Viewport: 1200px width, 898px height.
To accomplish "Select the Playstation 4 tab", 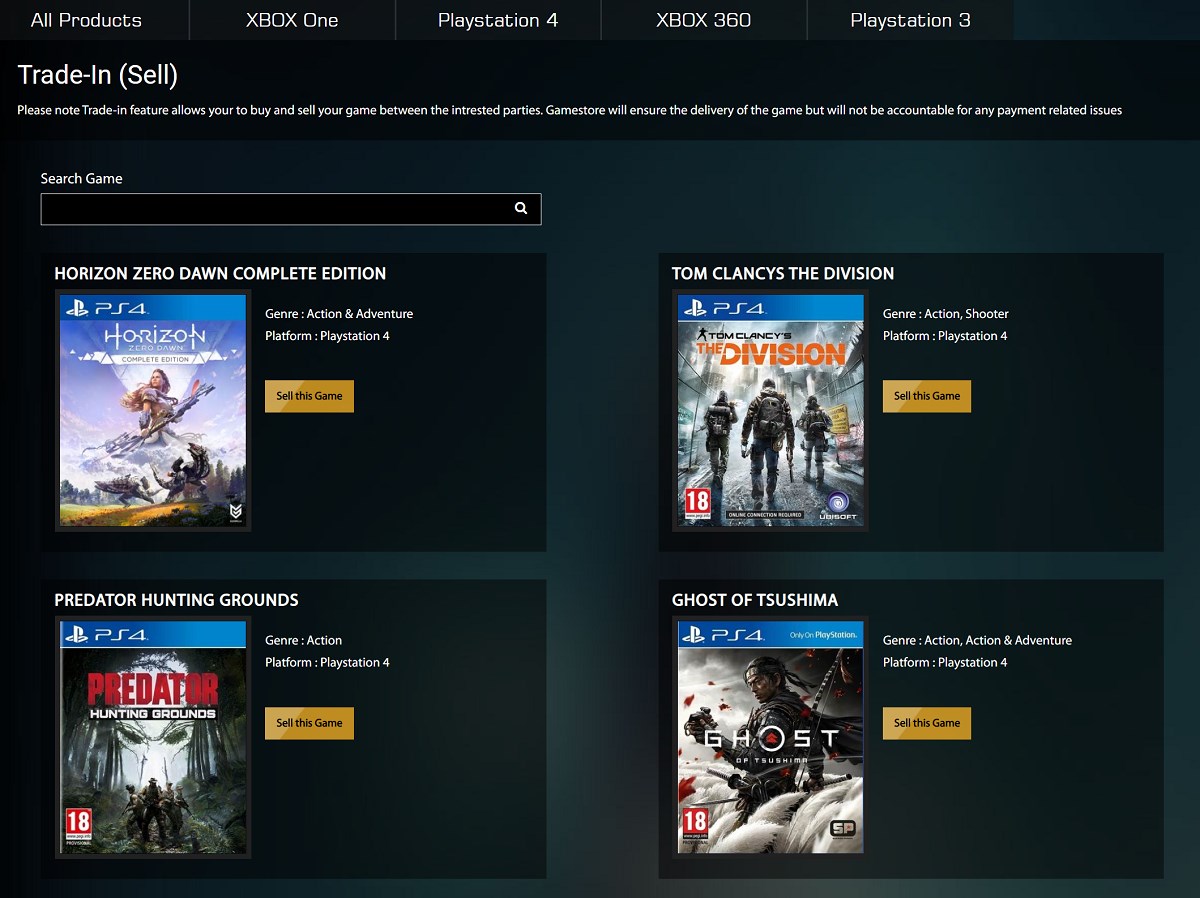I will [497, 19].
